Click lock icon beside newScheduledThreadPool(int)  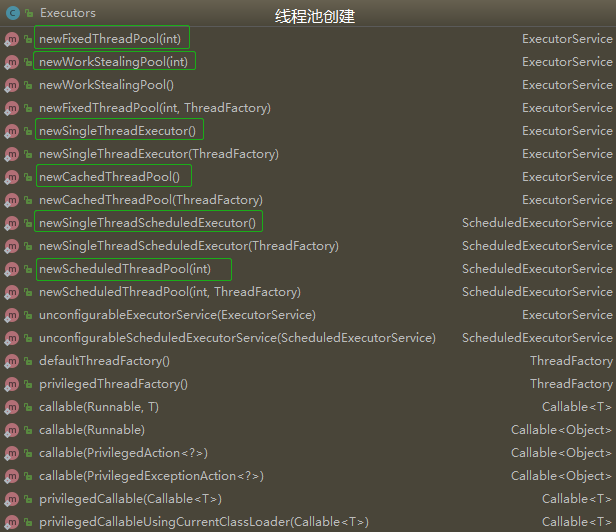click(28, 269)
